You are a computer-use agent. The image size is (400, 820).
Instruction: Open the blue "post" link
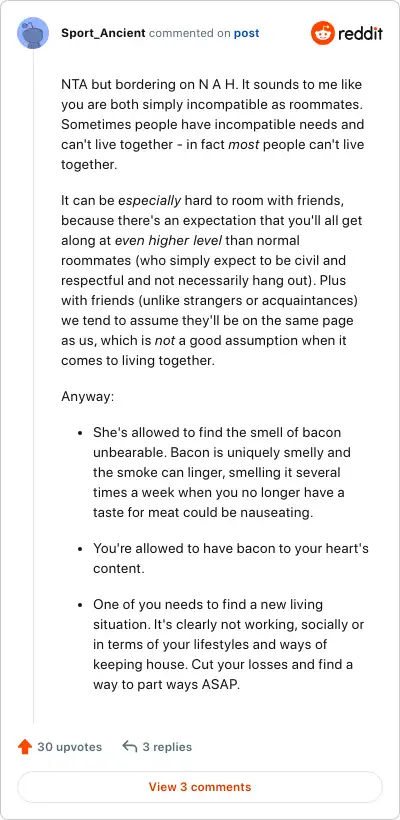coord(246,33)
